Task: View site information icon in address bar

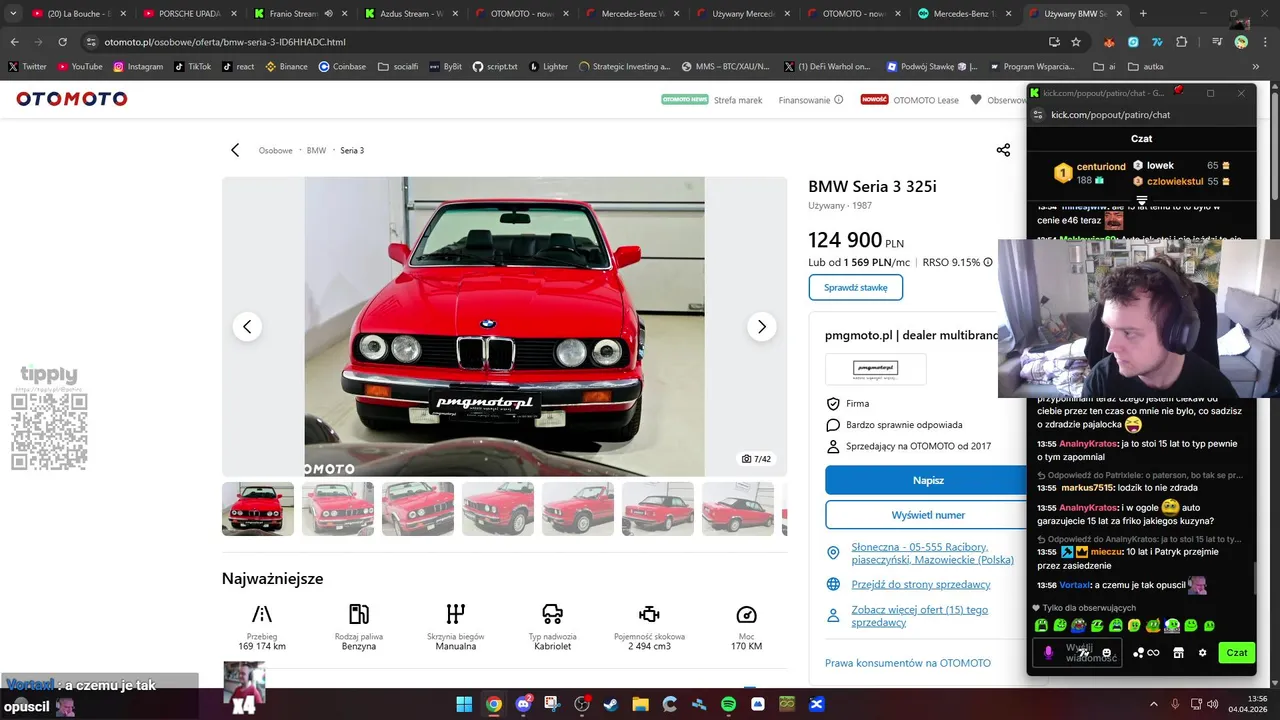Action: point(91,42)
